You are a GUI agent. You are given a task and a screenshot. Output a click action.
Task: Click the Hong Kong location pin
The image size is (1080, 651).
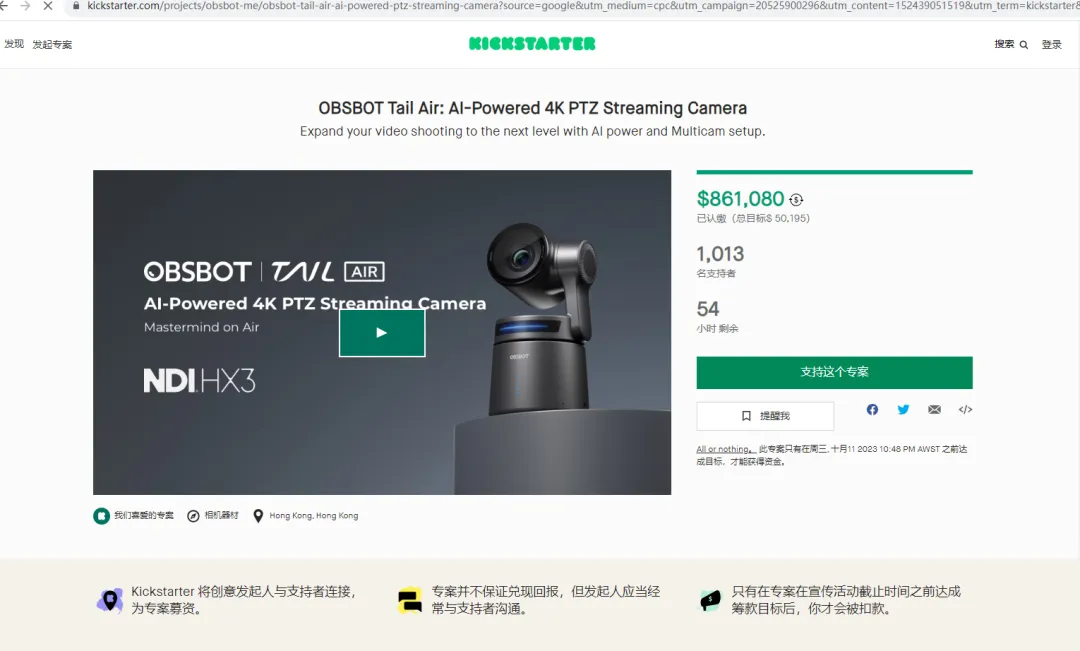click(258, 516)
